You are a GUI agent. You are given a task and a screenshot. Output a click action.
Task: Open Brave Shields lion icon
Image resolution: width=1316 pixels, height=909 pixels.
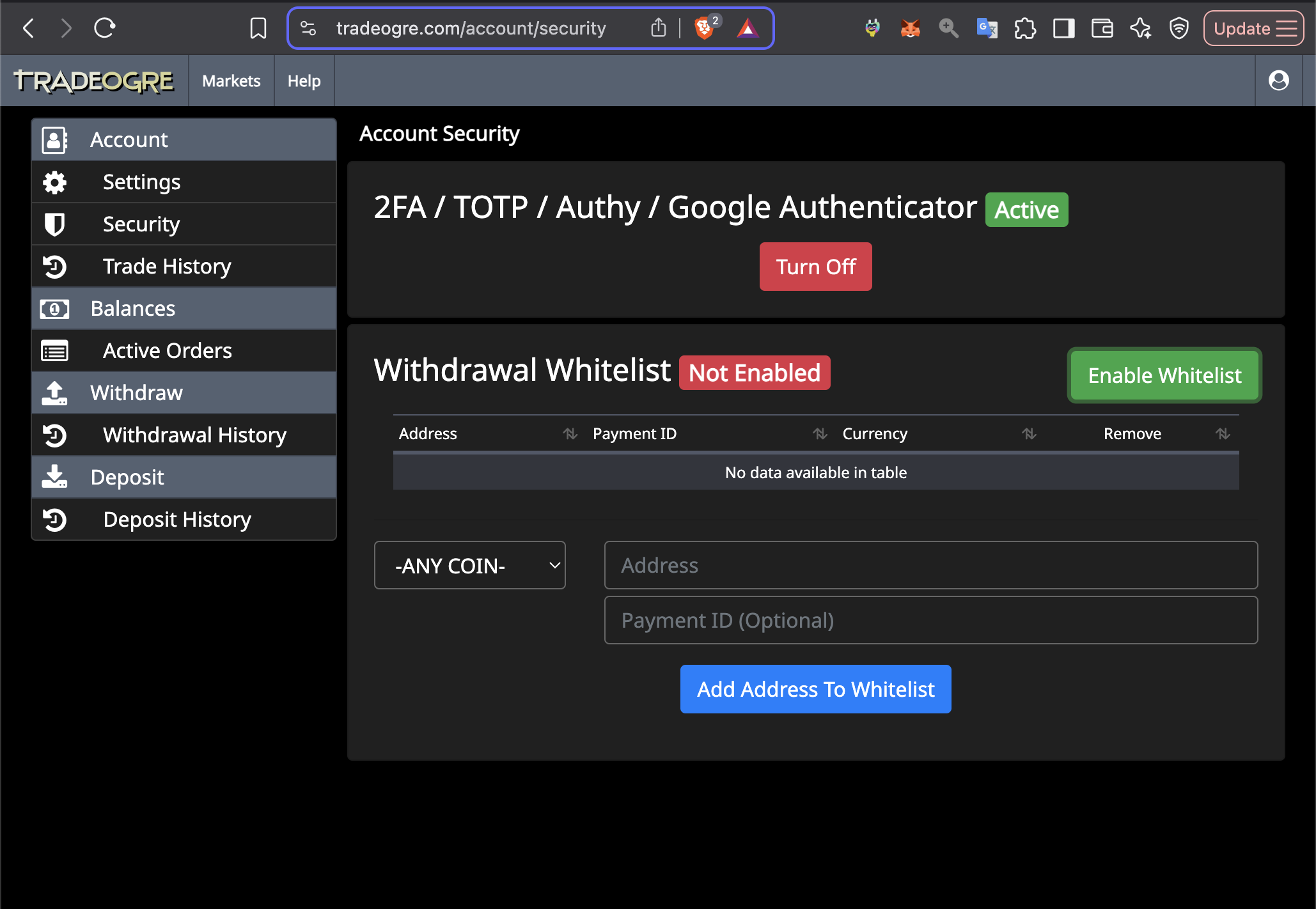(704, 28)
